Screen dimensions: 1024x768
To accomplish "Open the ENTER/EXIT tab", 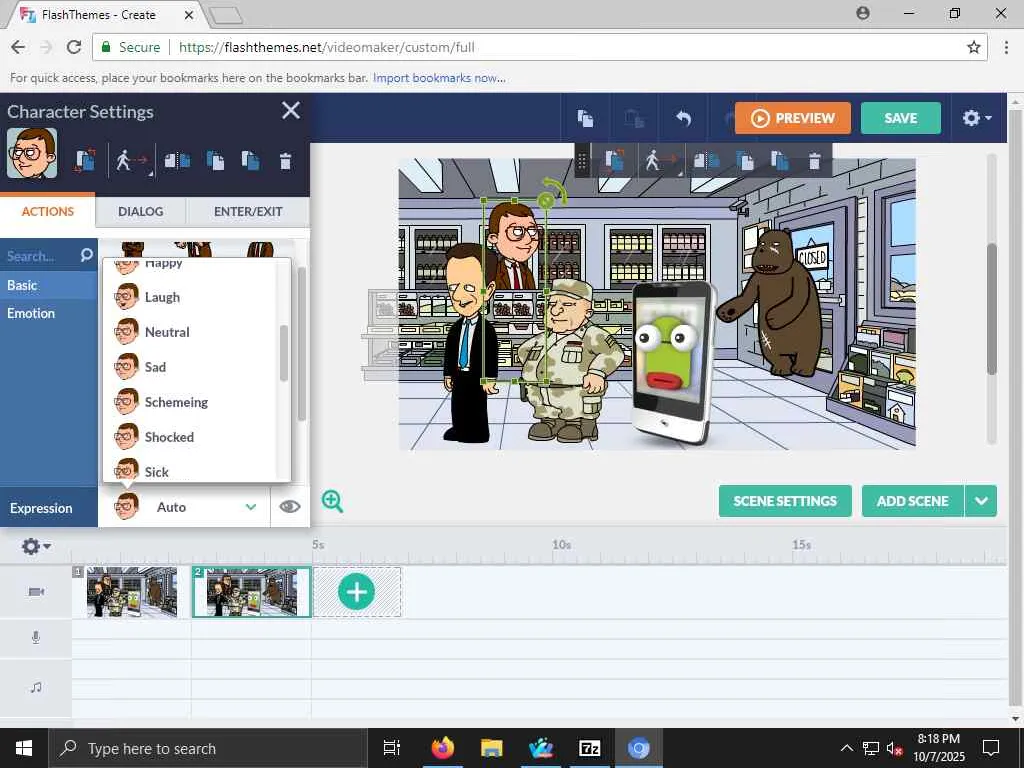I will (x=248, y=212).
